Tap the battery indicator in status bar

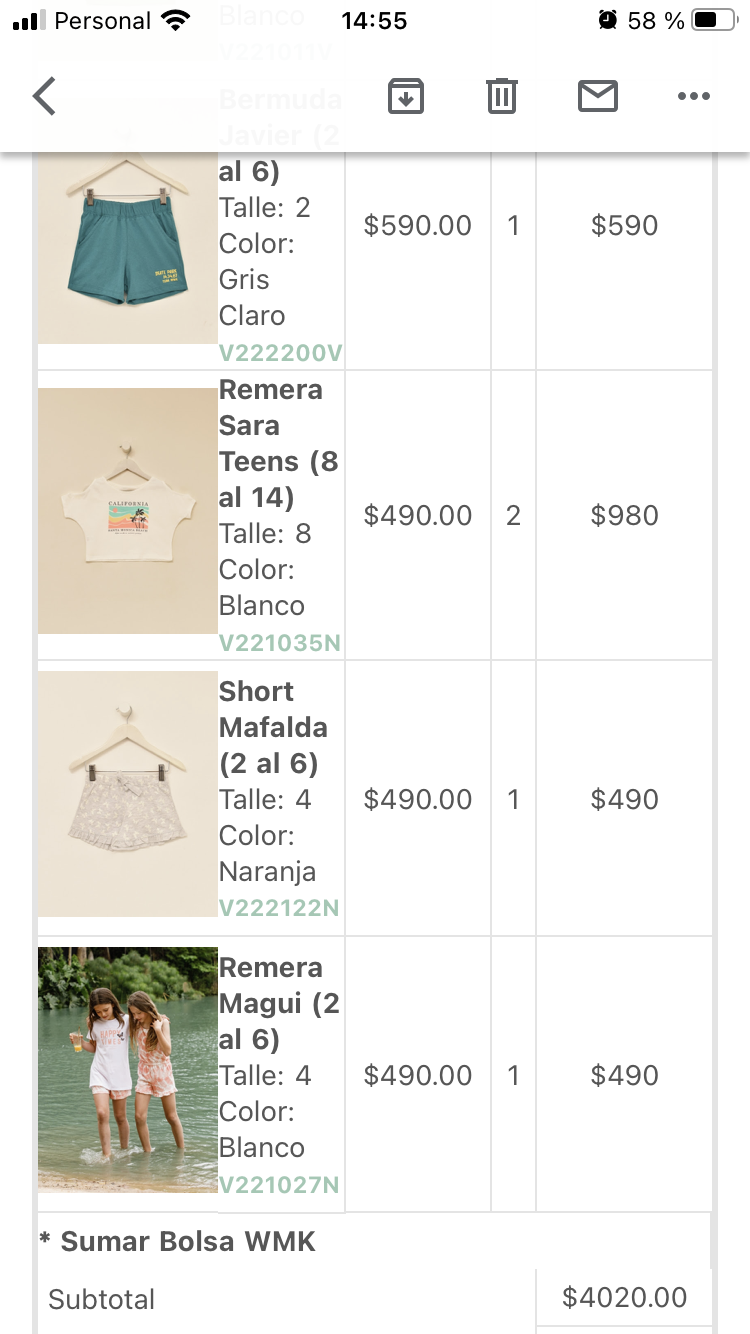tap(714, 20)
